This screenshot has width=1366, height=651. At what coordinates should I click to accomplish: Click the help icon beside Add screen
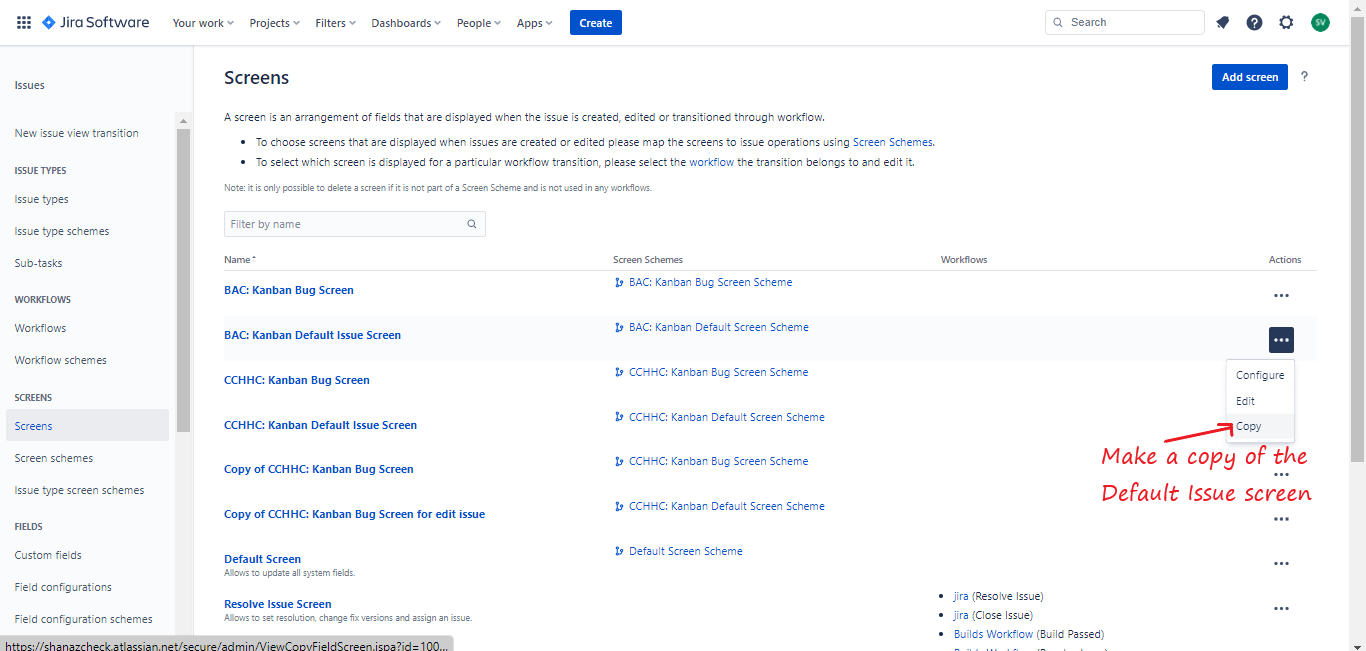(x=1304, y=77)
